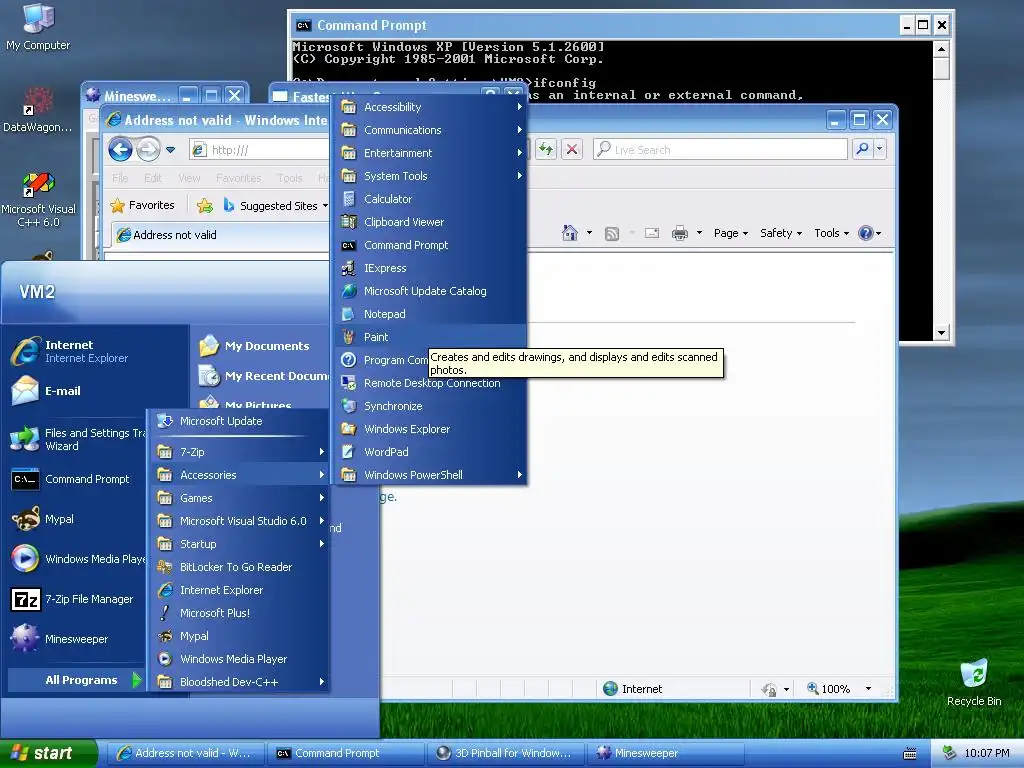Screen dimensions: 1024x768
Task: Switch to 3D Pinball taskbar button
Action: pos(505,753)
